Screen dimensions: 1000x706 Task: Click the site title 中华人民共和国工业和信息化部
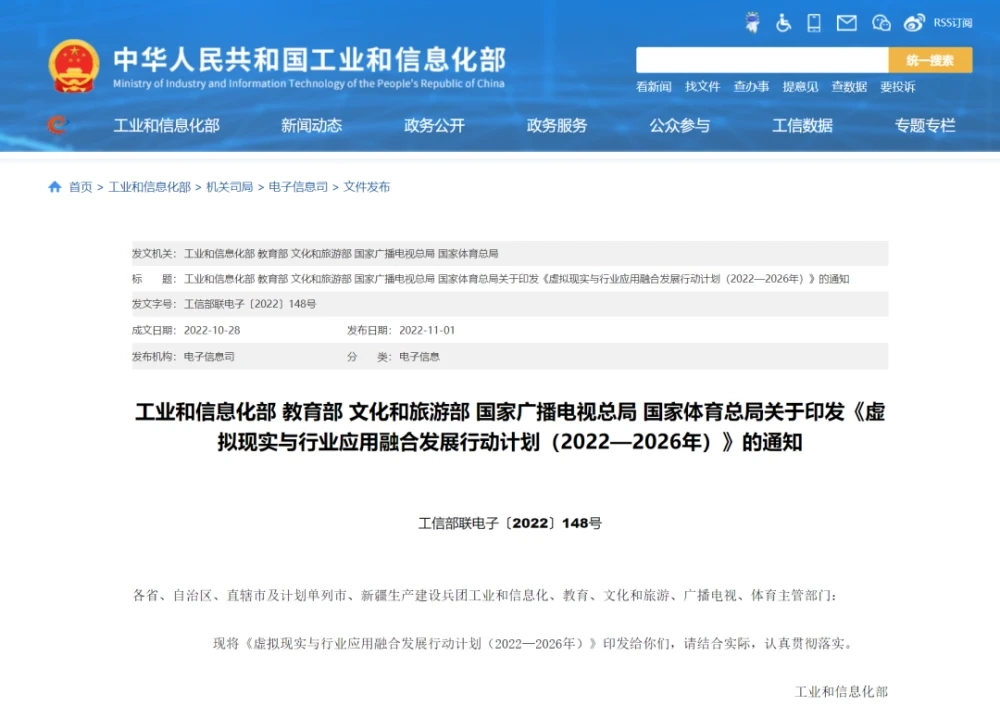click(x=309, y=59)
